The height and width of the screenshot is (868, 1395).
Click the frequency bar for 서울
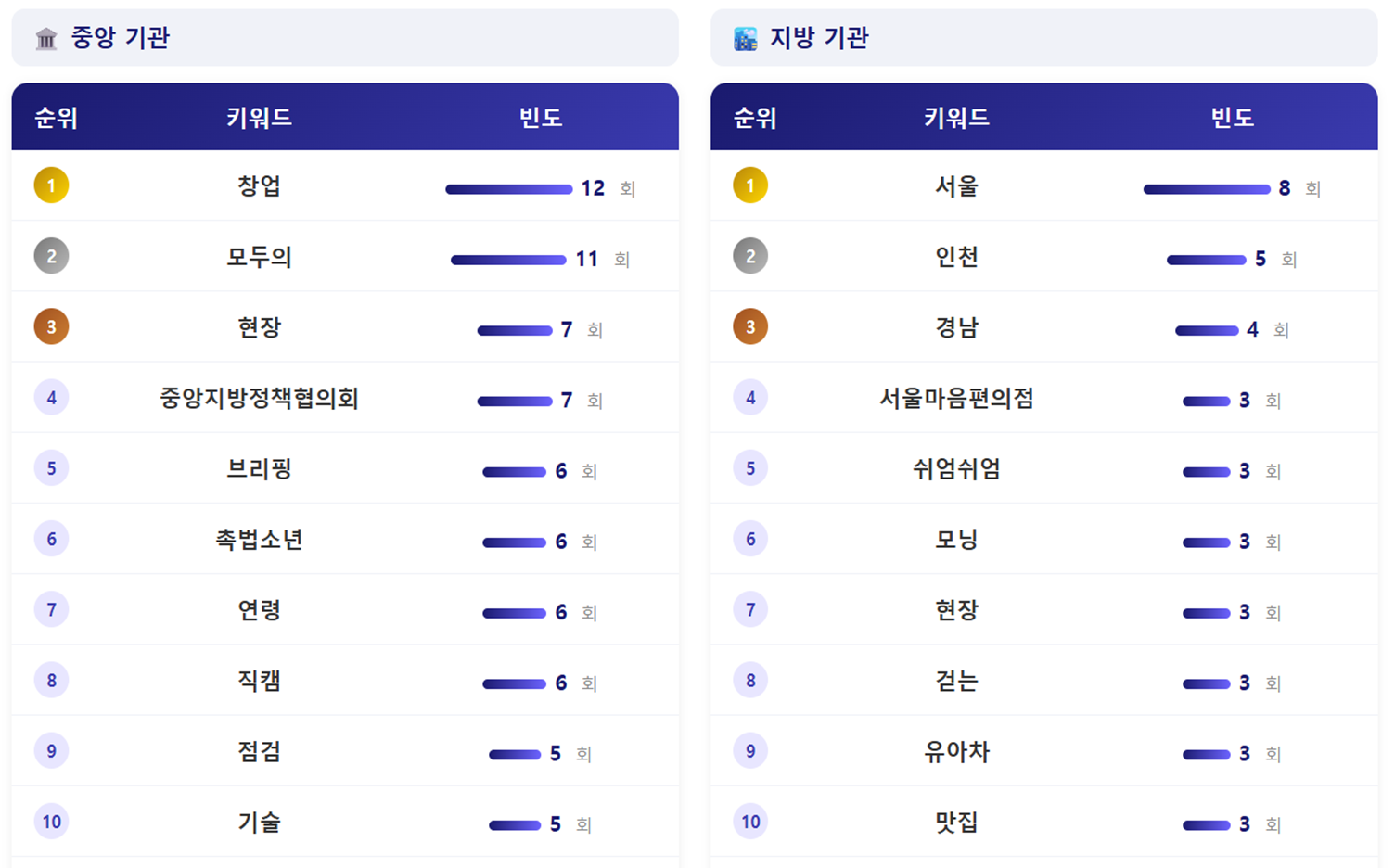click(1206, 189)
